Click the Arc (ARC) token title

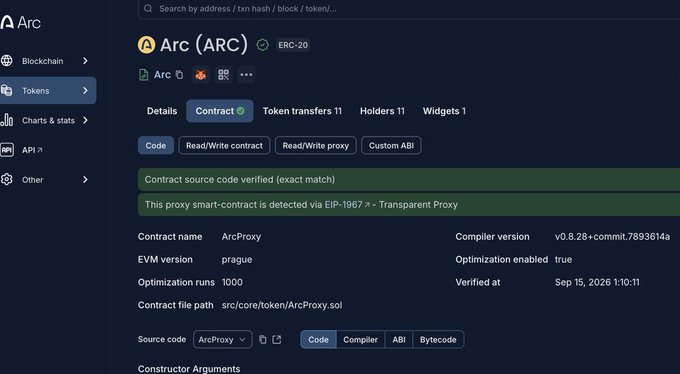204,45
